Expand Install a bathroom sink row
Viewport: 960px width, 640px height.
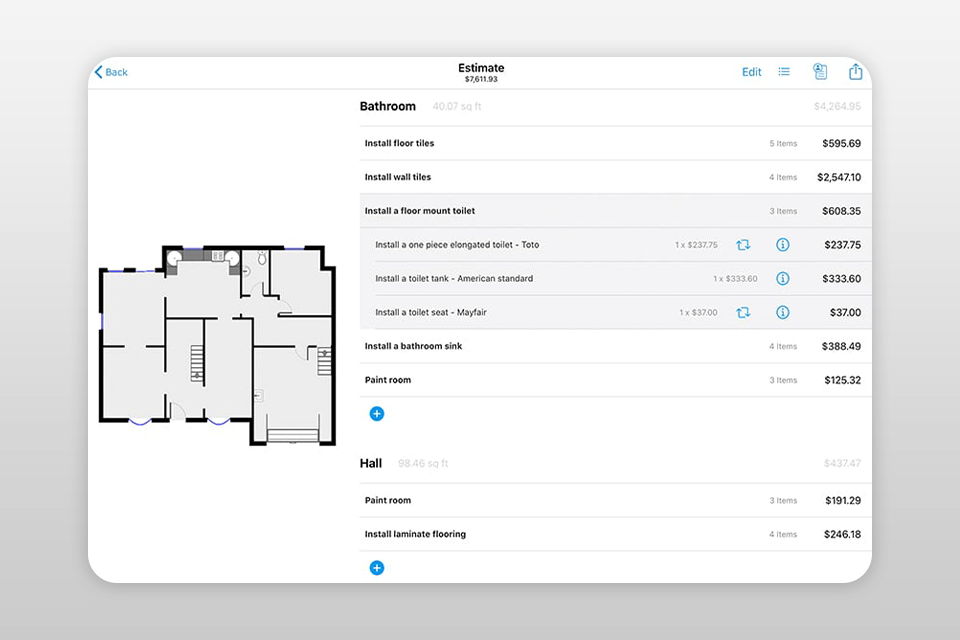[x=615, y=346]
